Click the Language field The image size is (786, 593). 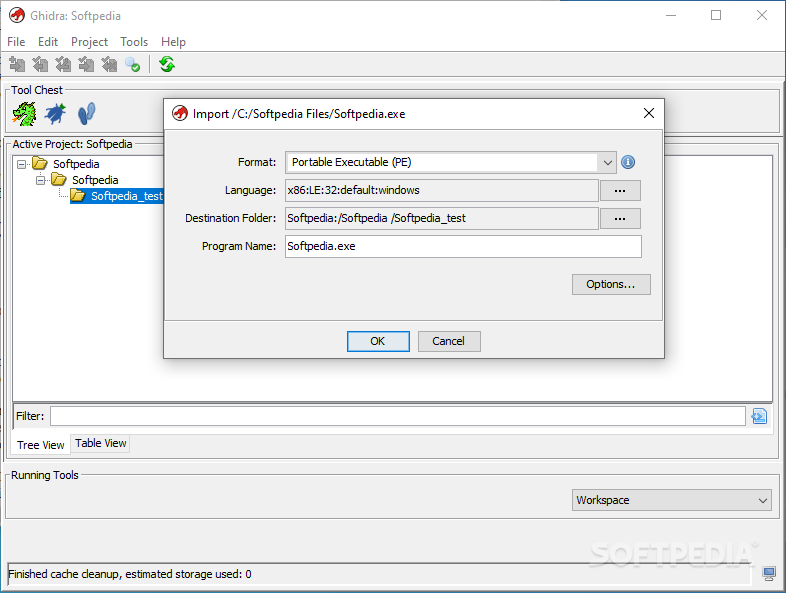coord(442,190)
